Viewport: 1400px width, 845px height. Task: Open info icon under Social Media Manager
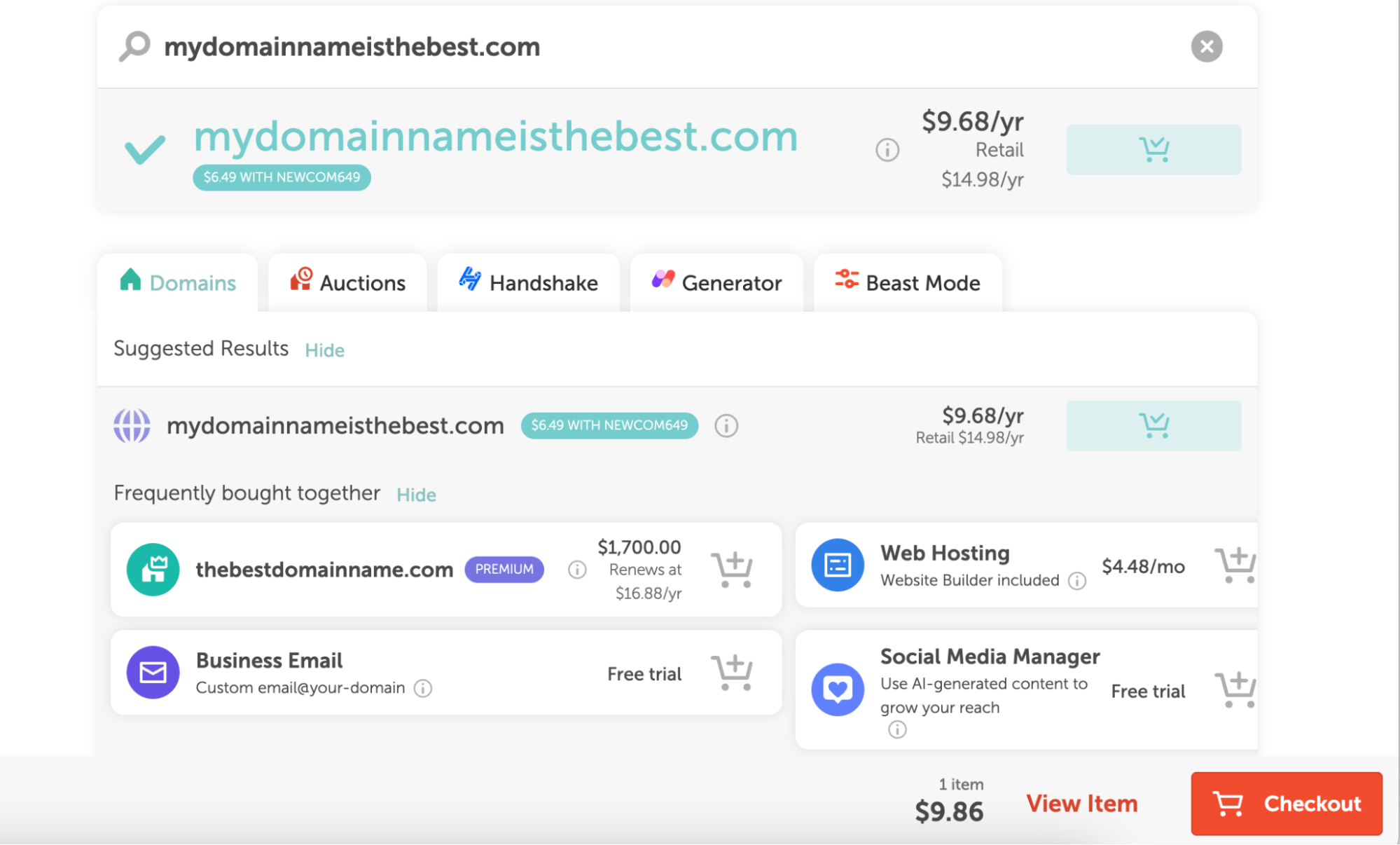click(897, 730)
